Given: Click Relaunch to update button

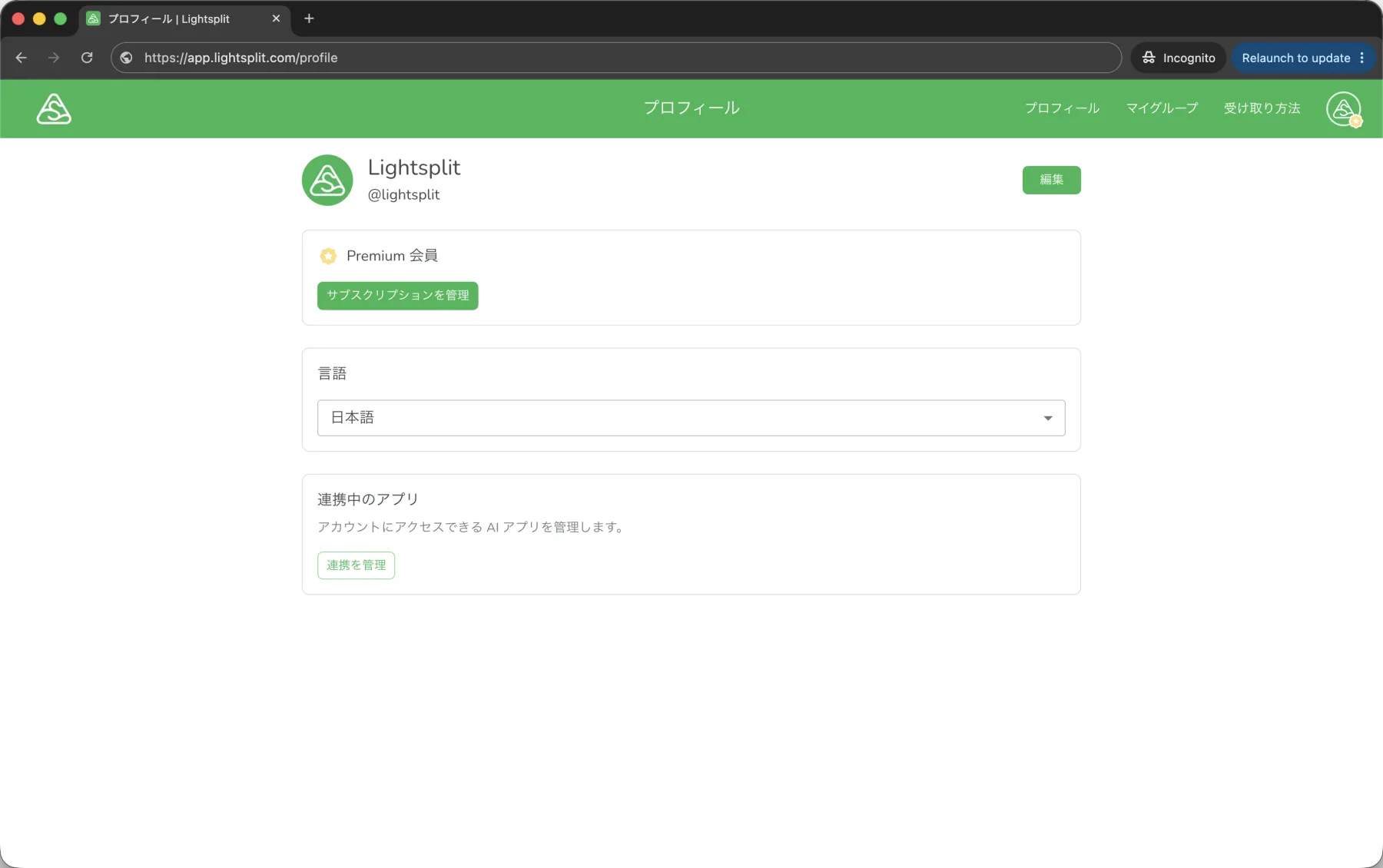Looking at the screenshot, I should click(x=1295, y=58).
